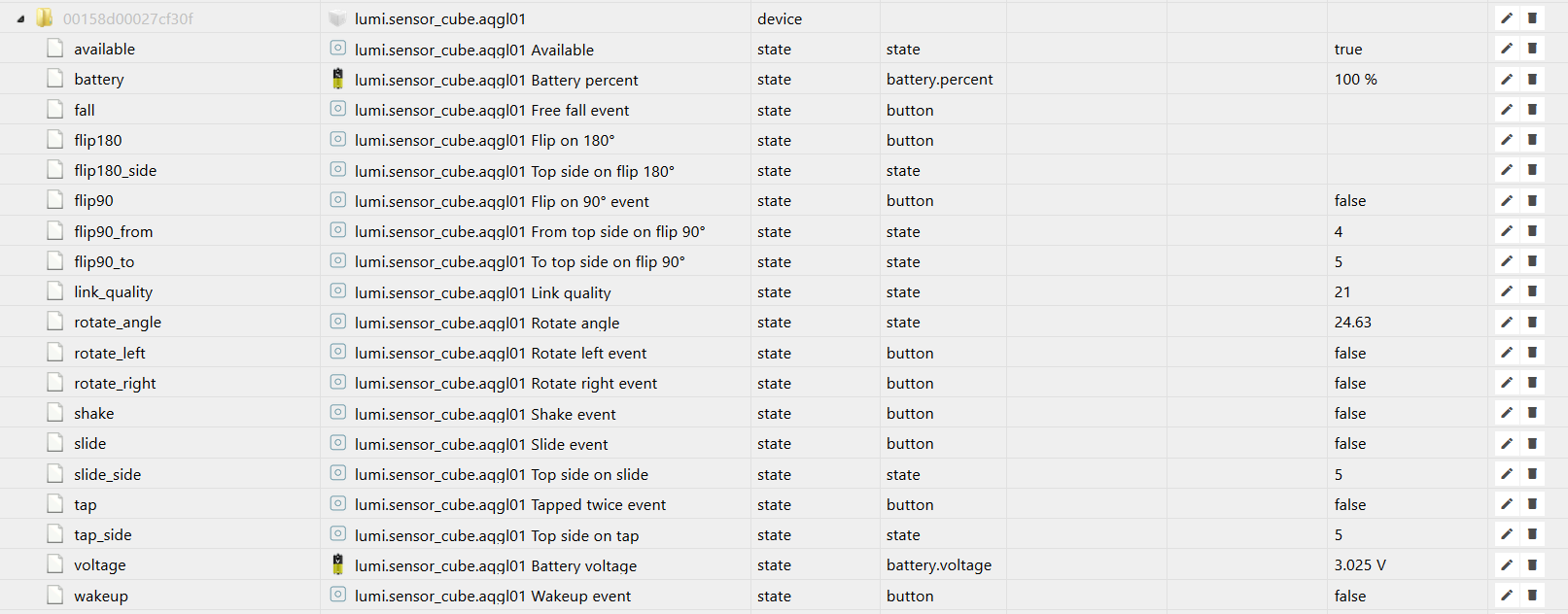
Task: Edit the lumi.sensor_cube.aqgl01 device row
Action: [x=1506, y=18]
